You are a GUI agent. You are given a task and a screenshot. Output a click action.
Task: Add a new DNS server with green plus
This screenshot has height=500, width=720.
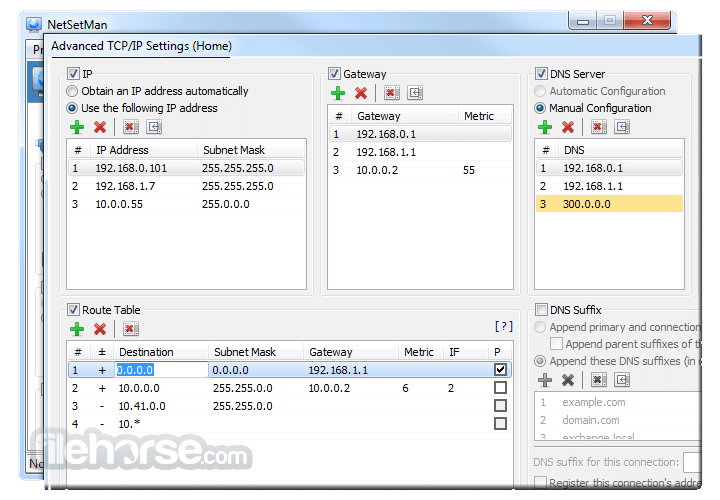[x=545, y=127]
